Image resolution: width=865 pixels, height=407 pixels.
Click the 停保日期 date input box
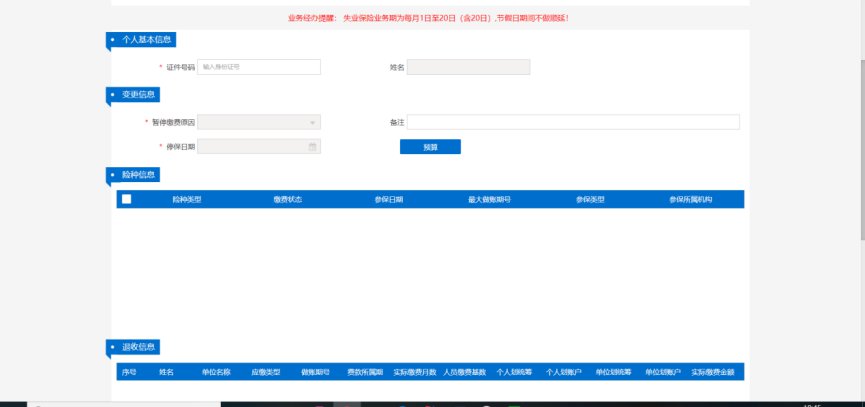point(252,147)
